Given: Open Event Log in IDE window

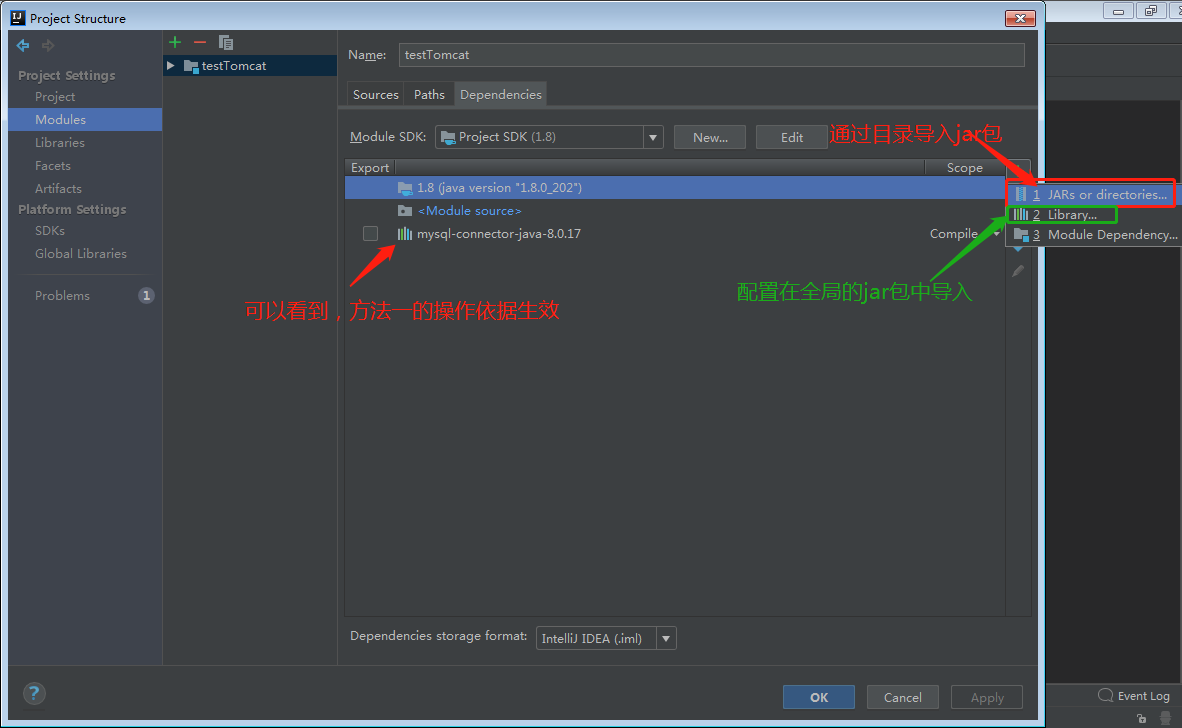Looking at the screenshot, I should (x=1134, y=696).
